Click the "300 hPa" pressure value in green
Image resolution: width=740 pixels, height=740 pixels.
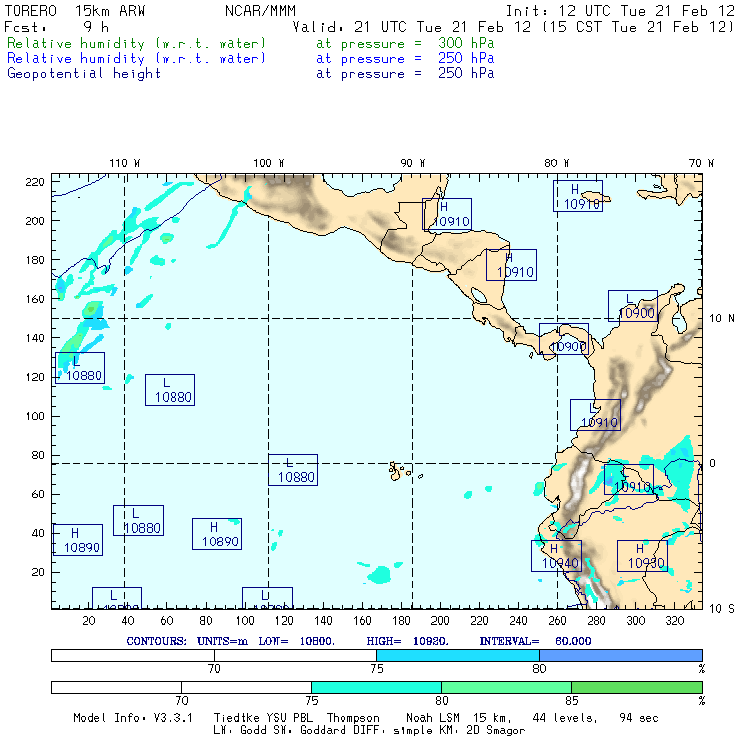[x=466, y=43]
